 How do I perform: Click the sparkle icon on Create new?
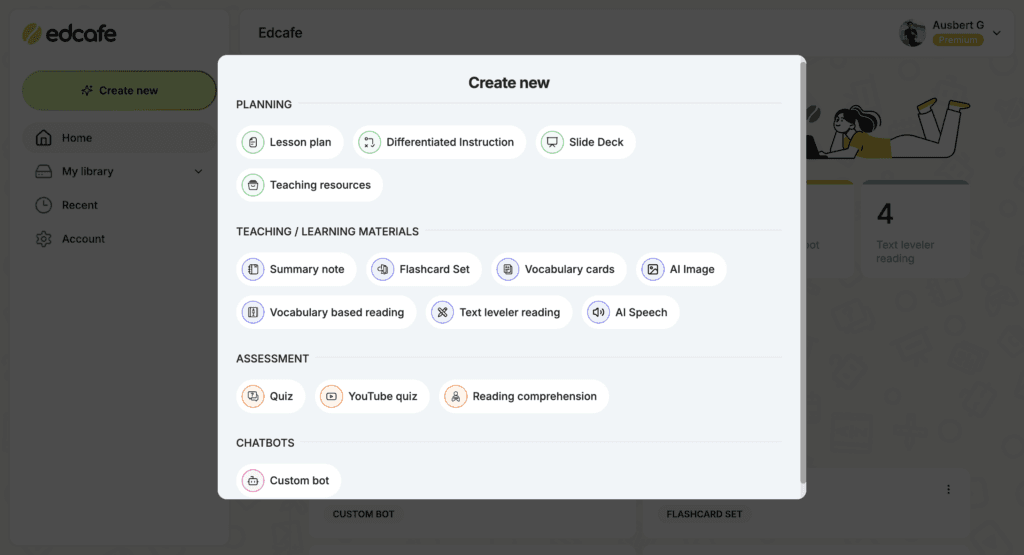87,91
